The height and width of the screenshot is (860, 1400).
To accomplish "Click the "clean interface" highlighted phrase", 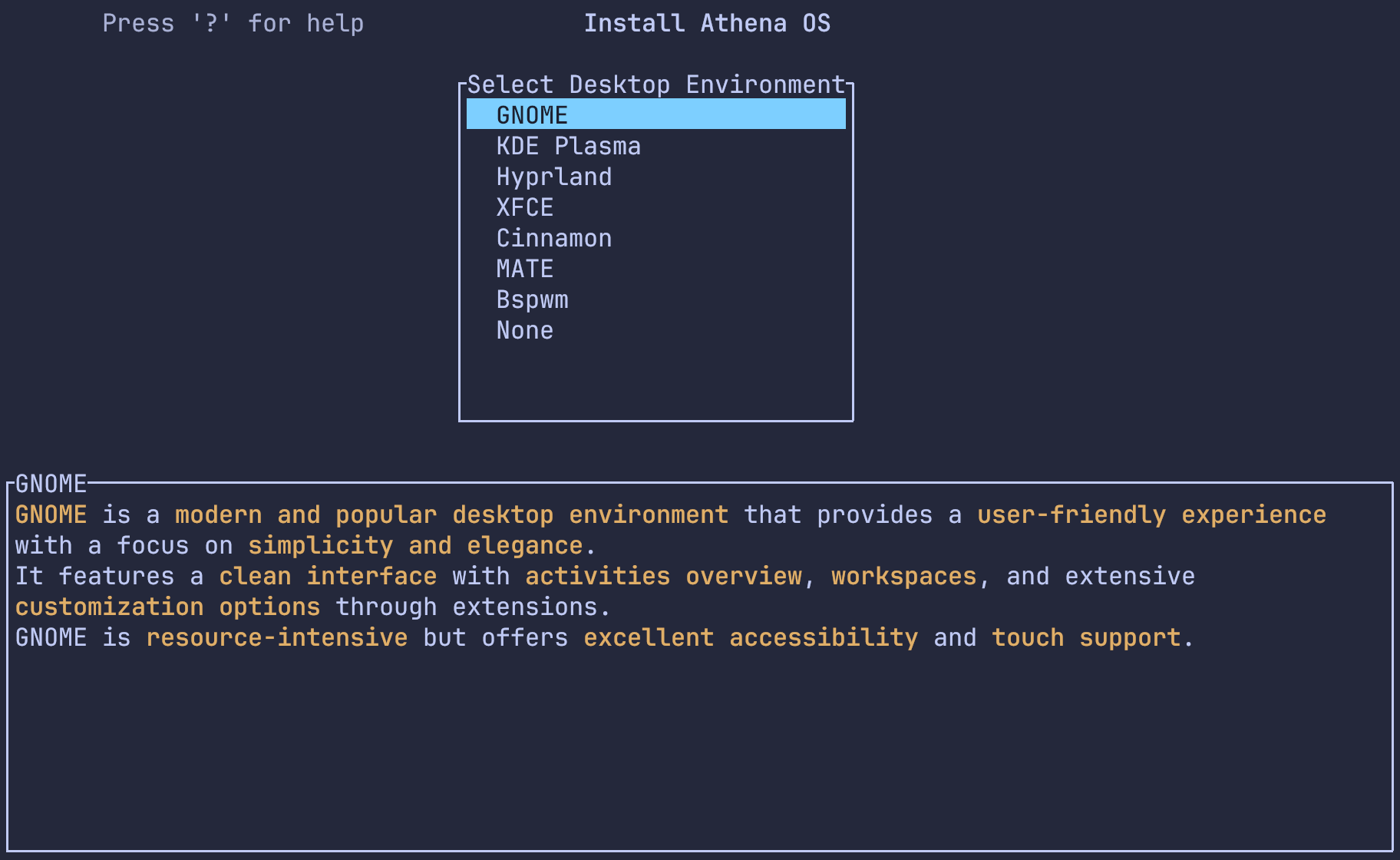I will pos(328,576).
